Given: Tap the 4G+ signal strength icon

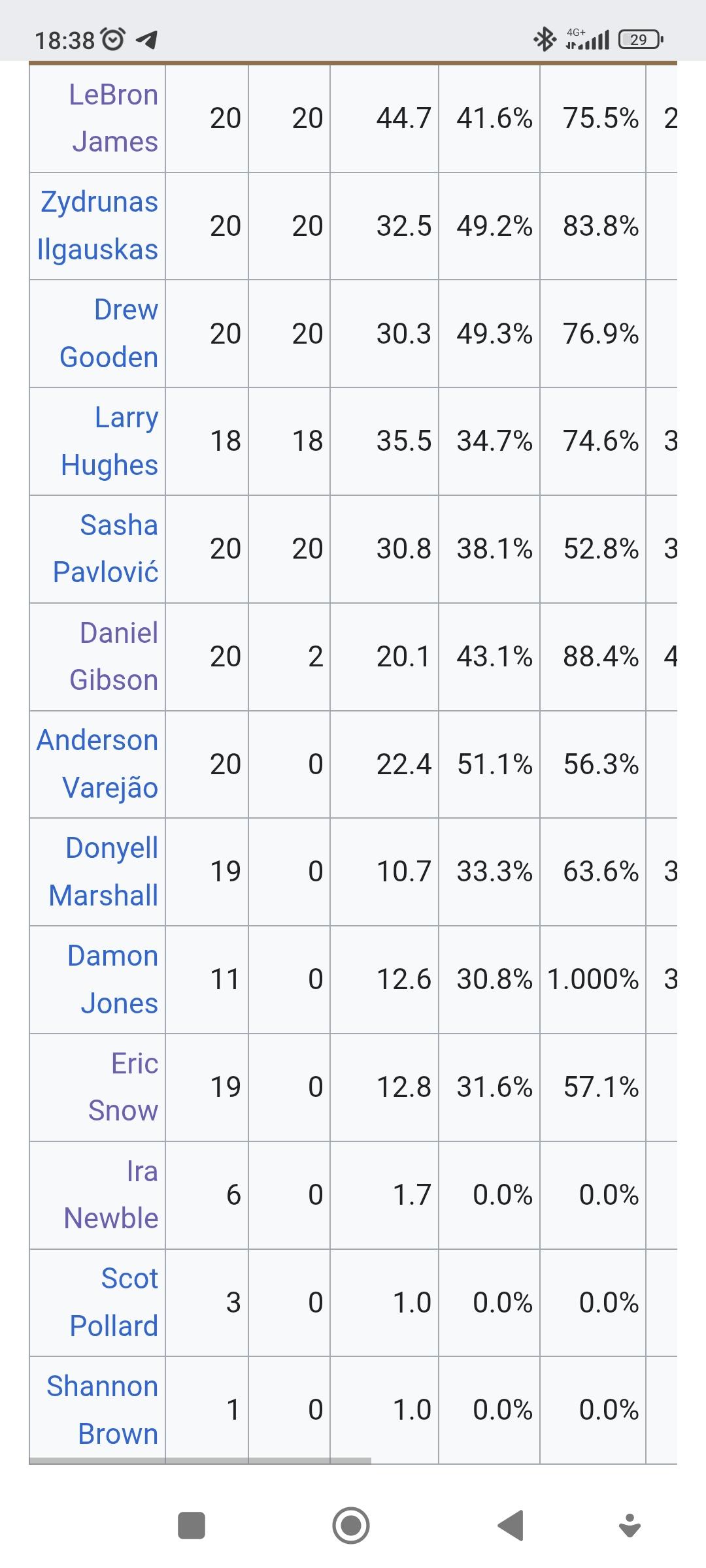Looking at the screenshot, I should [587, 39].
